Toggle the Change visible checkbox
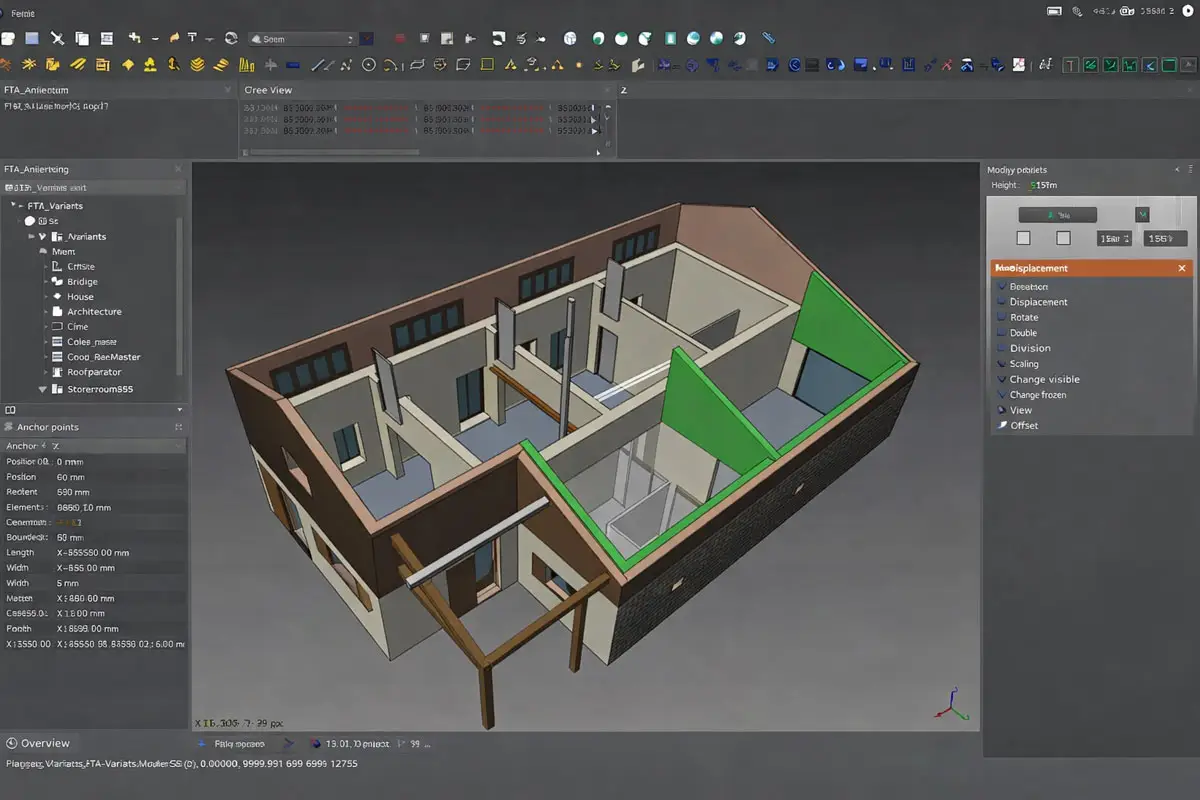 click(1001, 379)
